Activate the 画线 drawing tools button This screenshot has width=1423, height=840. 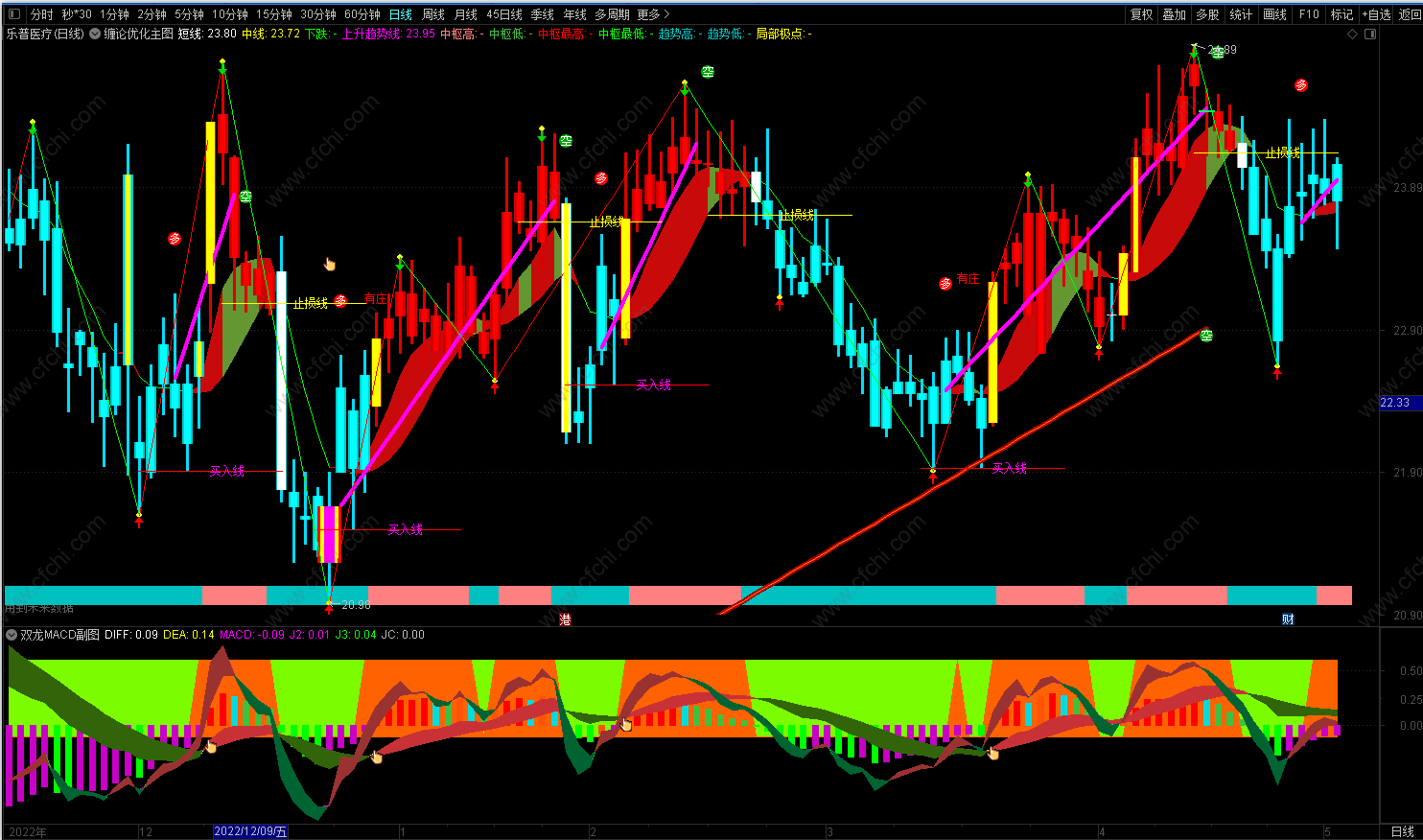(x=1275, y=14)
